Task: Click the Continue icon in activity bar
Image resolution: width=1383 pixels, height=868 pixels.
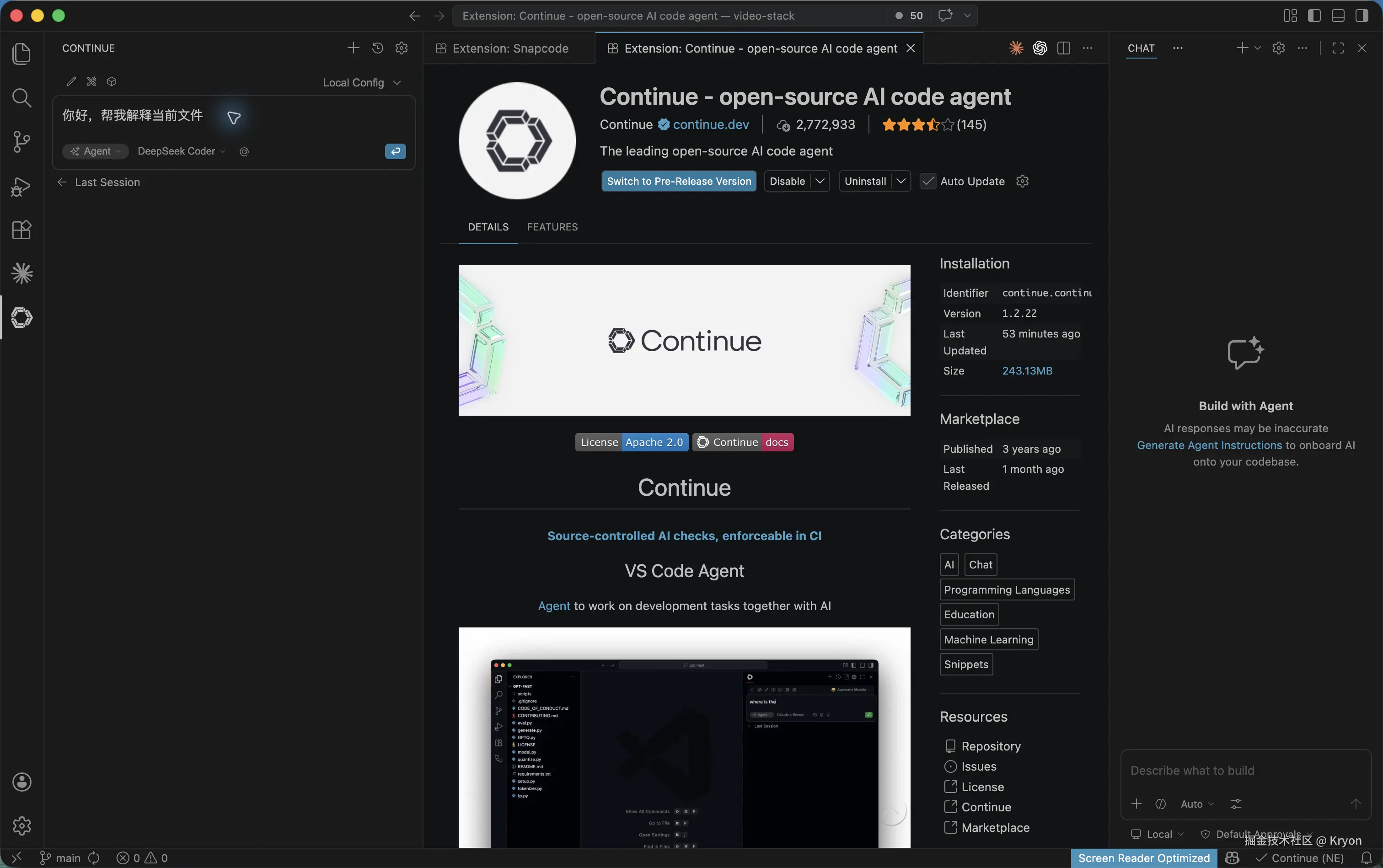Action: coord(21,317)
